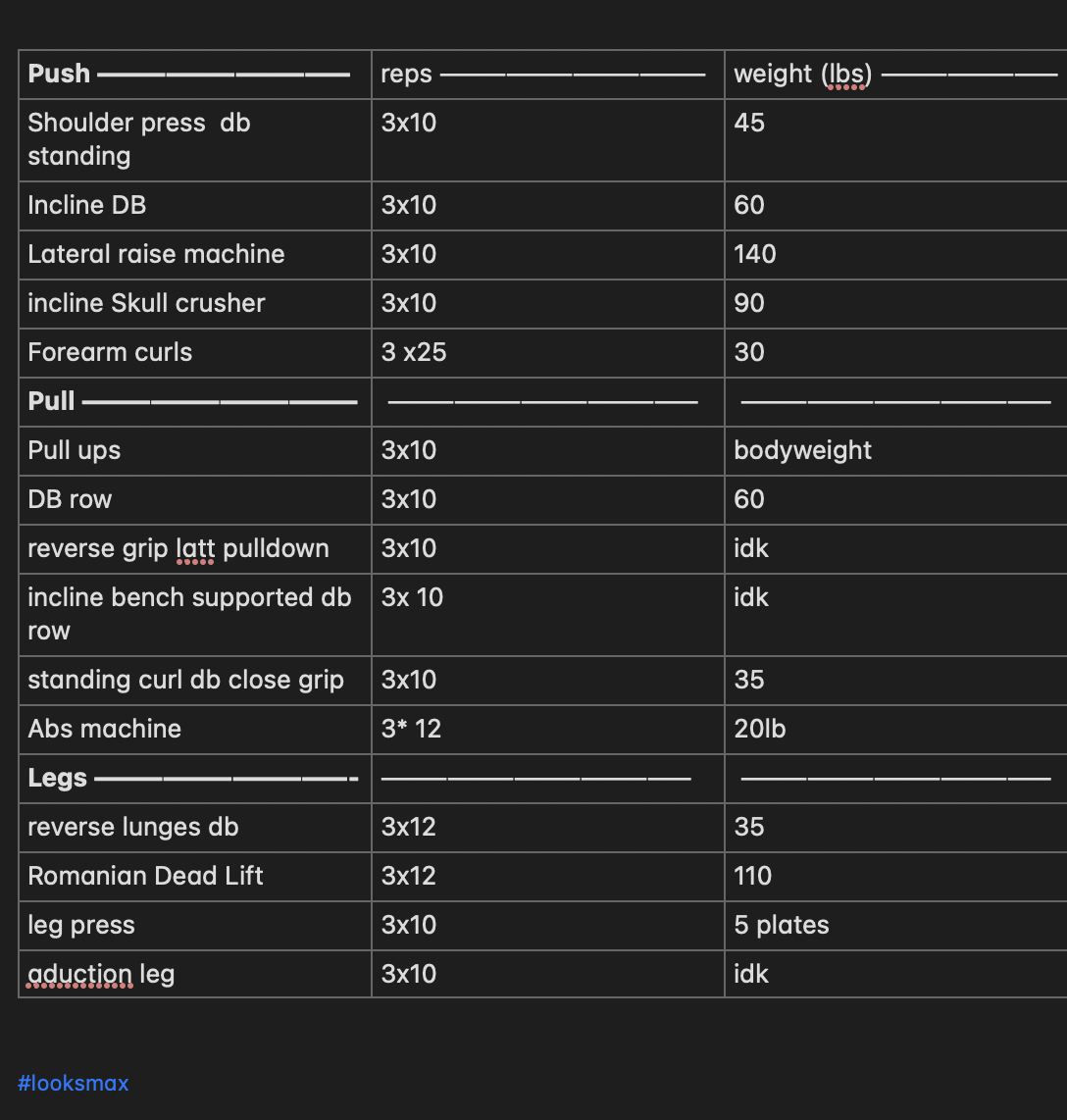Click the '5 plates' weight cell

897,926
